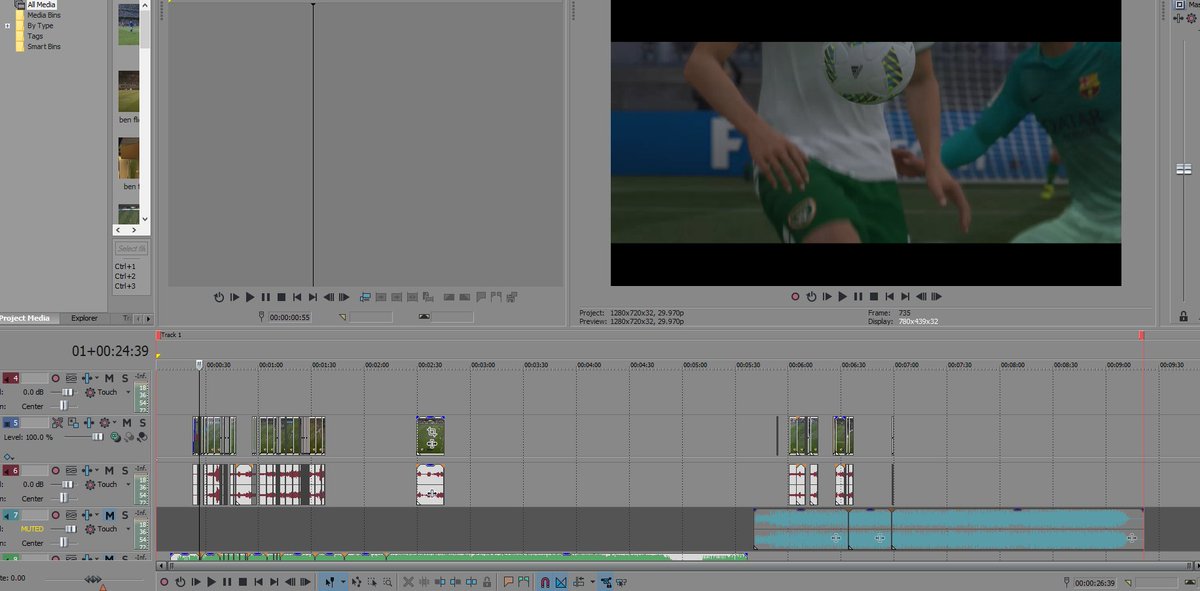This screenshot has height=591, width=1200.
Task: Toggle loop playback in the timeline transport
Action: point(180,581)
